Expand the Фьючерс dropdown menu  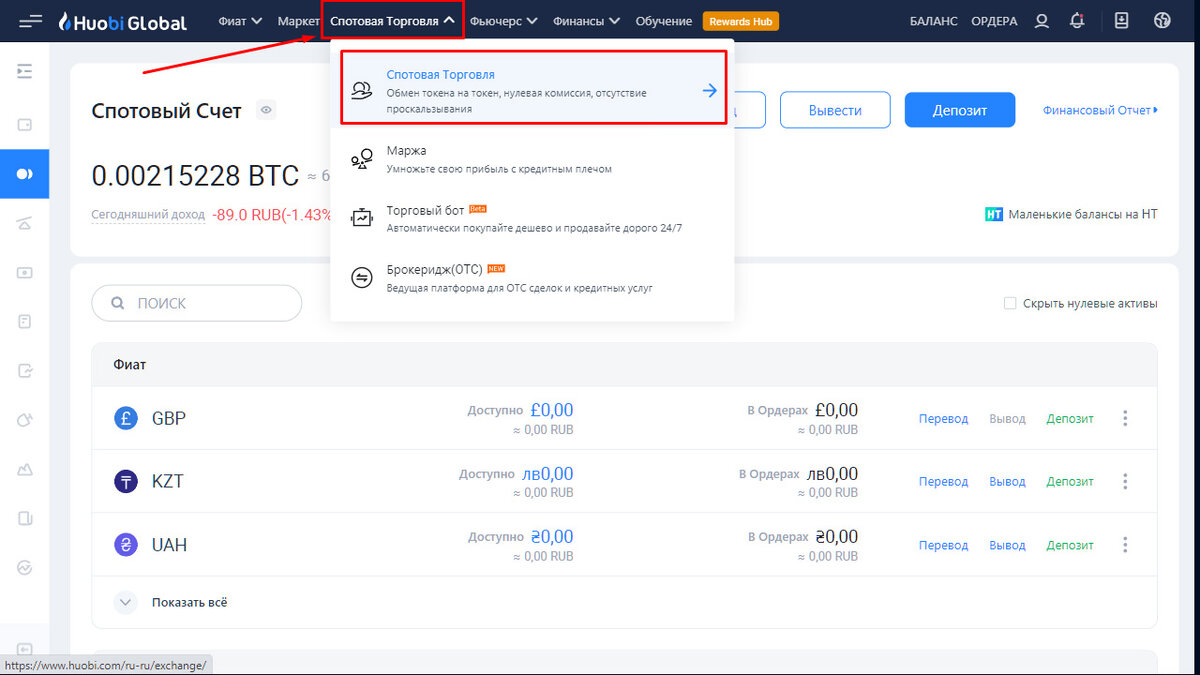point(503,21)
